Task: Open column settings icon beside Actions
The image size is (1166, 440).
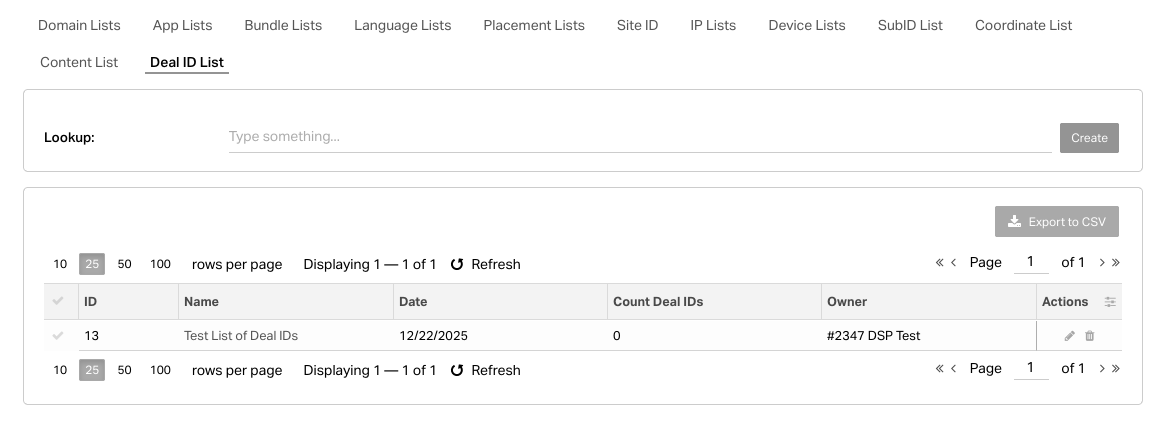Action: click(1110, 302)
